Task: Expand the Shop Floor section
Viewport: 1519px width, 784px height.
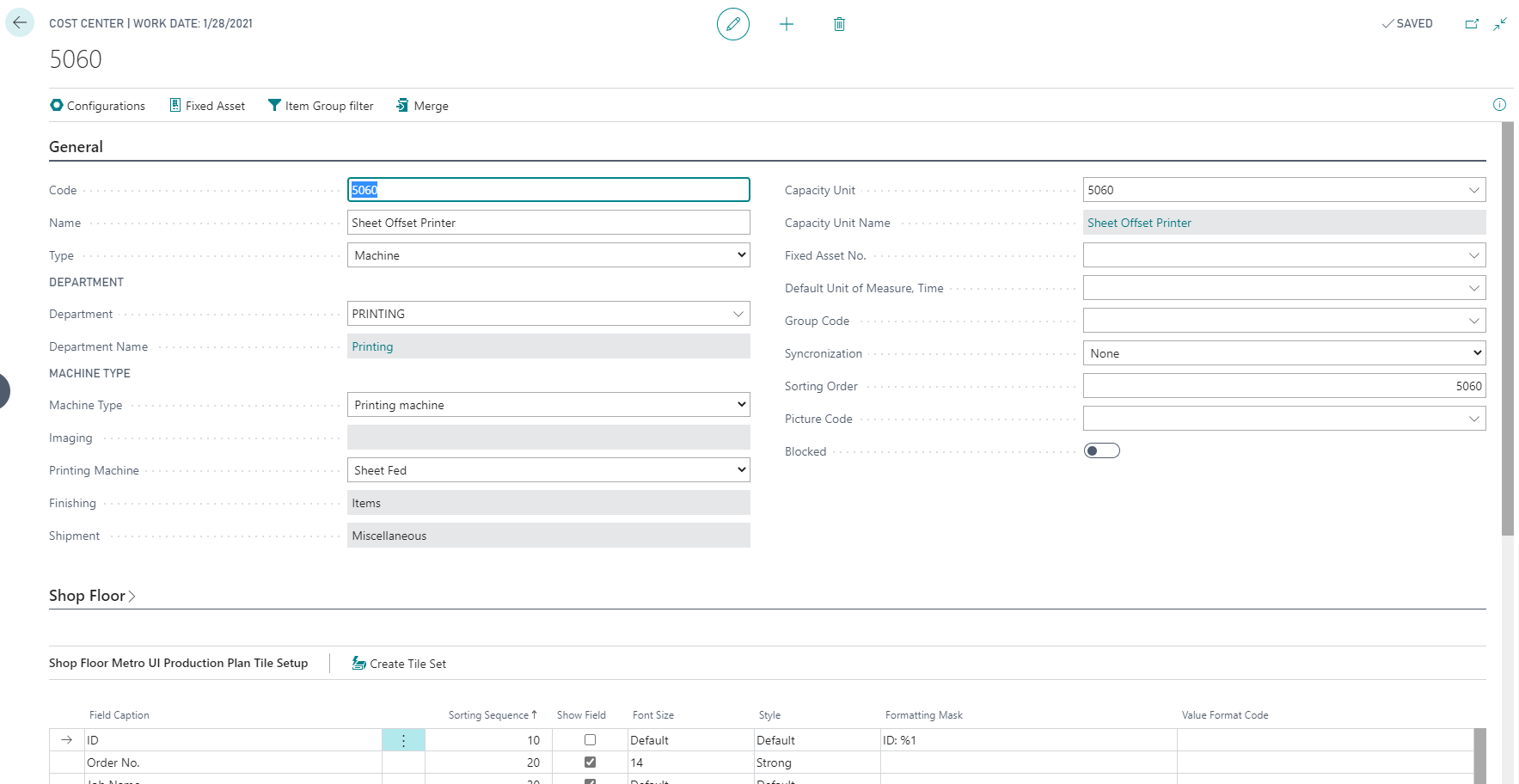Action: point(92,596)
